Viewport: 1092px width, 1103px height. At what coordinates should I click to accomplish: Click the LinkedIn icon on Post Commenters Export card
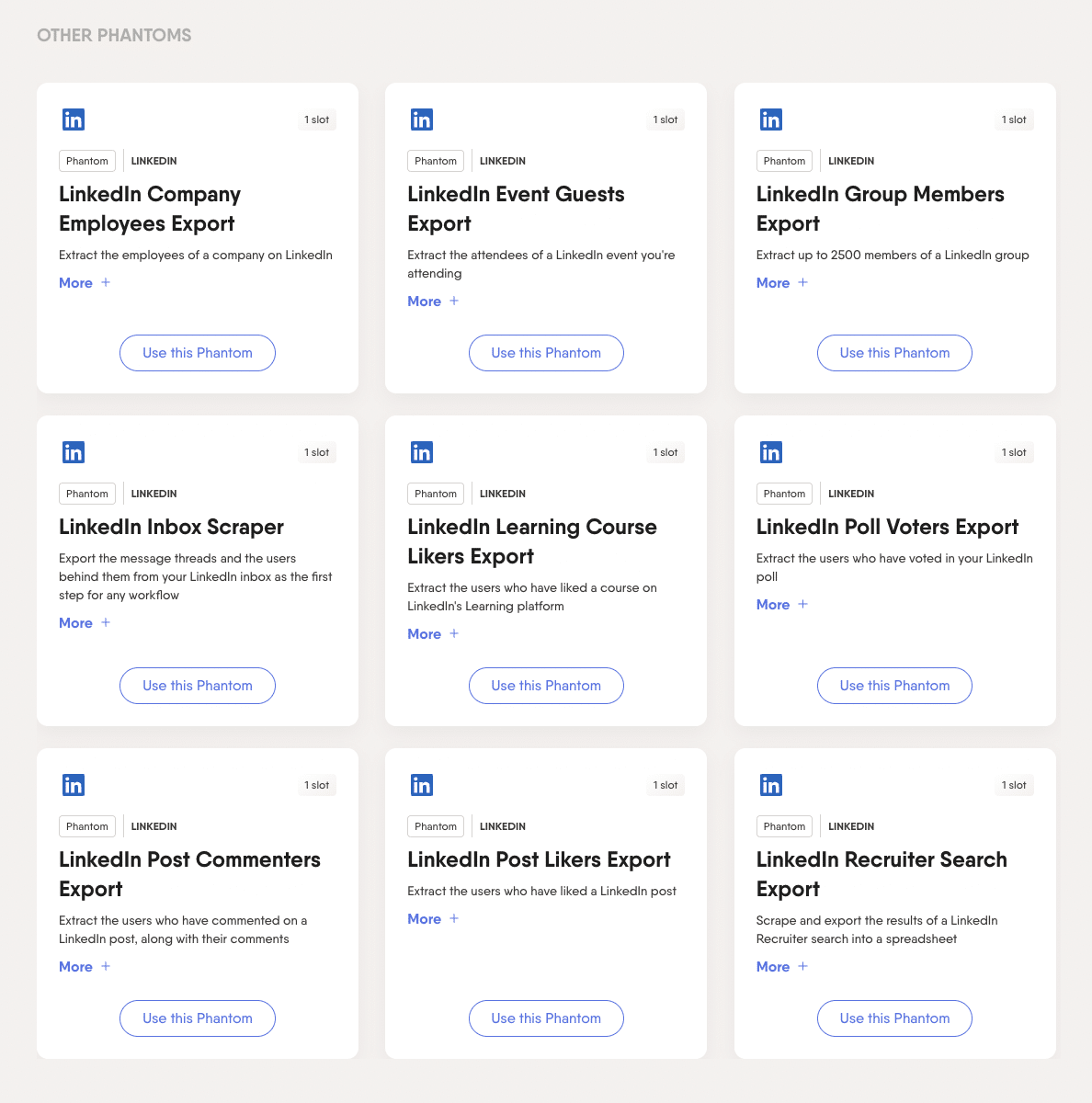(x=73, y=784)
